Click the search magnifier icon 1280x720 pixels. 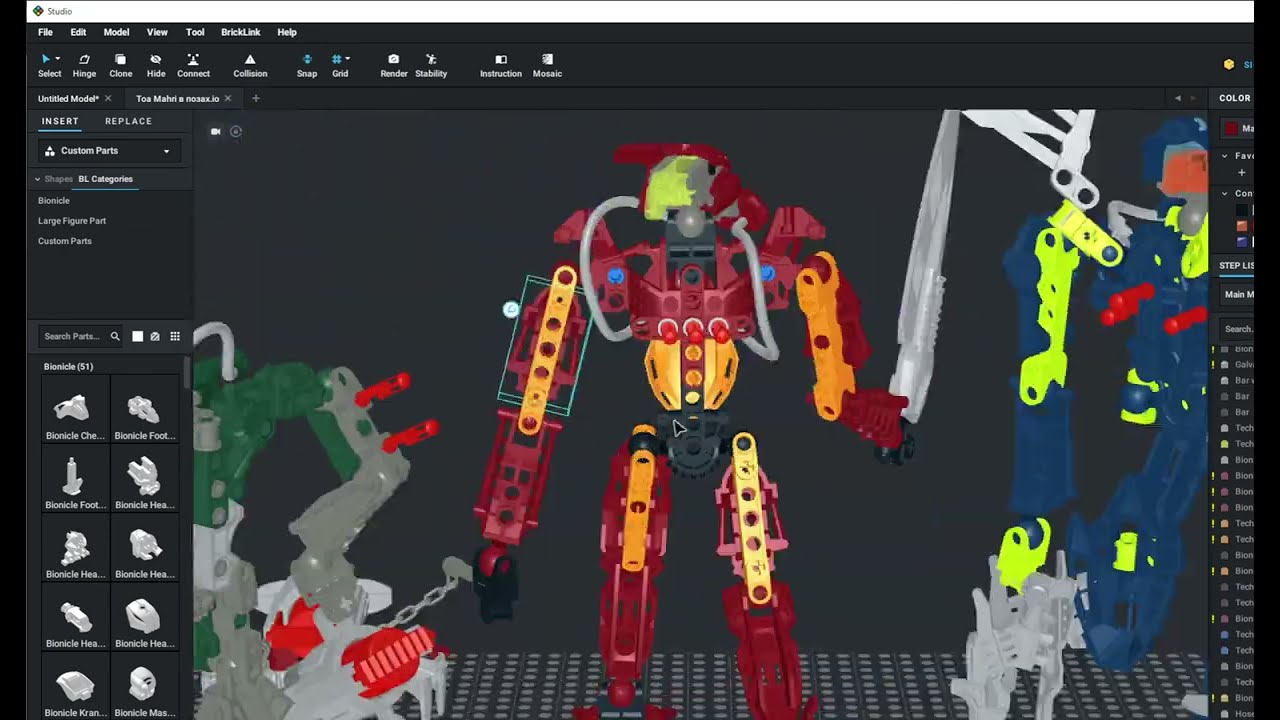click(x=115, y=337)
